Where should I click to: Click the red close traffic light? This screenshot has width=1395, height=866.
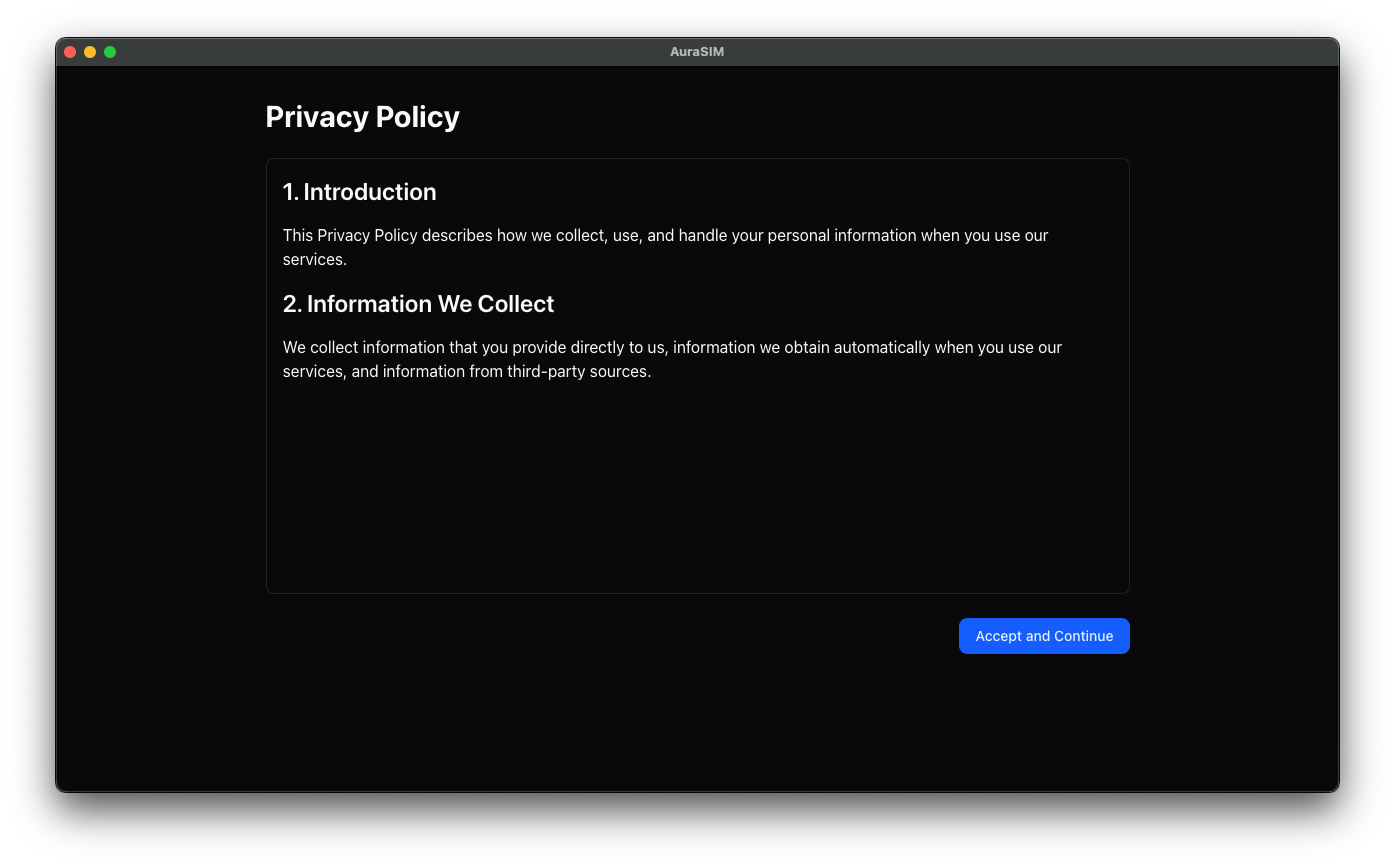pyautogui.click(x=70, y=51)
